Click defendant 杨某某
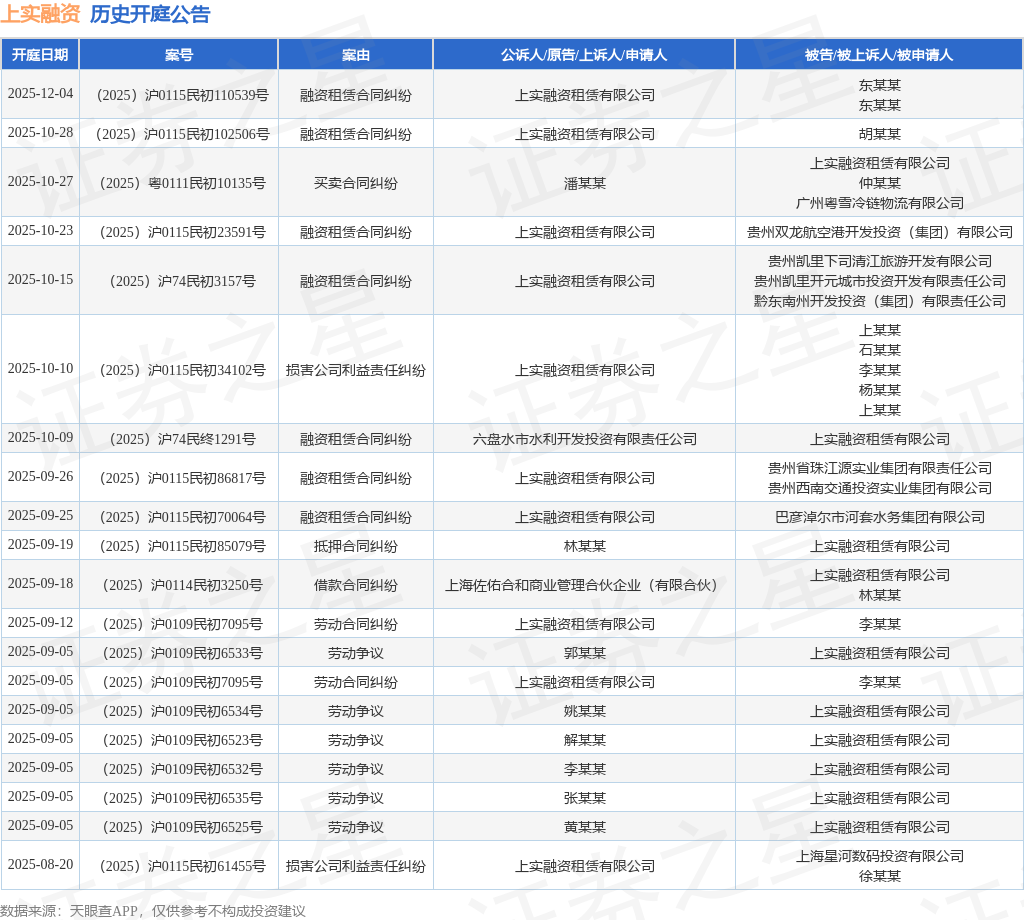Viewport: 1024px width, 920px height. point(880,390)
